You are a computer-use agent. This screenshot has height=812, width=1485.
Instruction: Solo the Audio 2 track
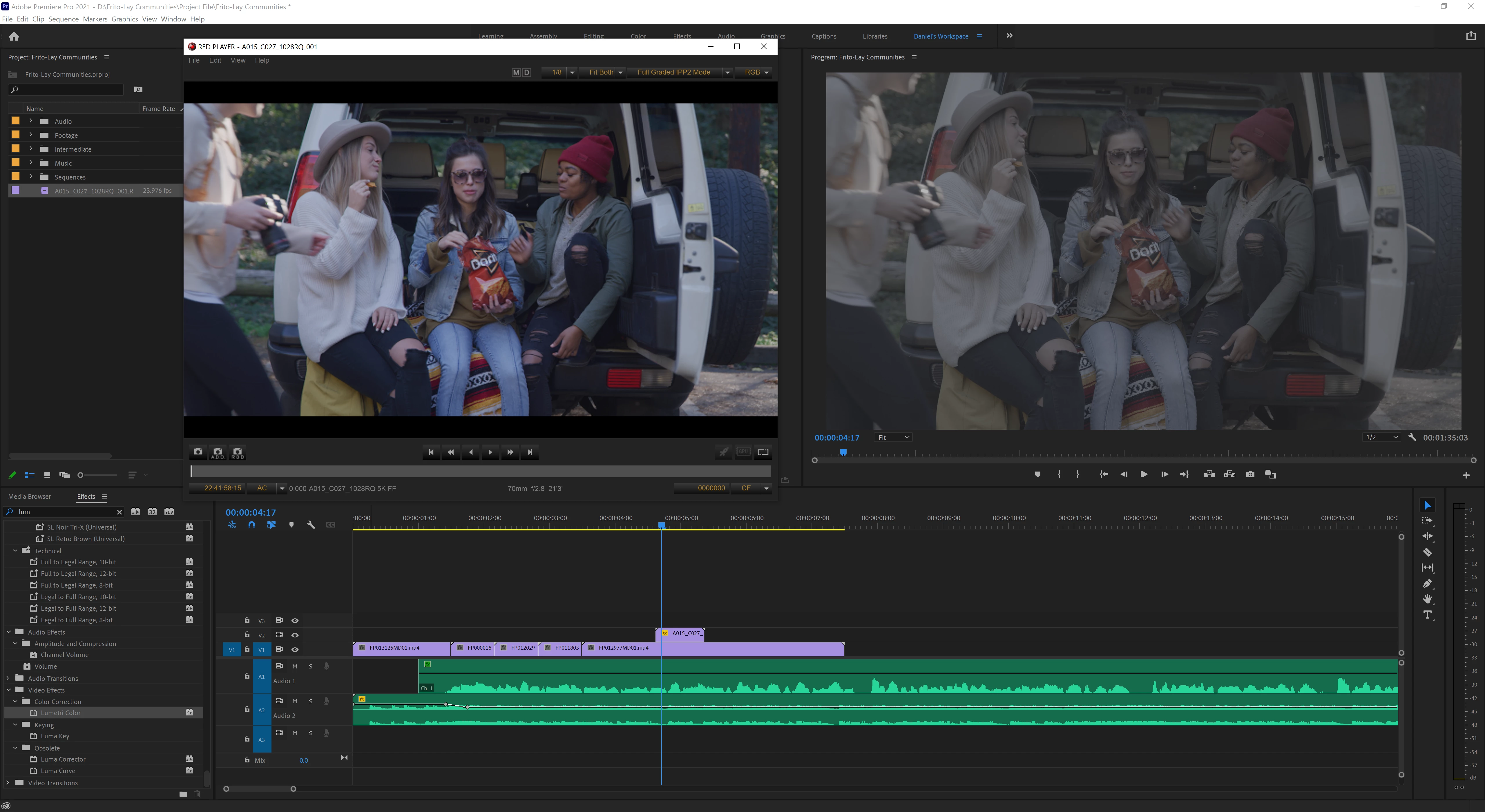point(310,701)
